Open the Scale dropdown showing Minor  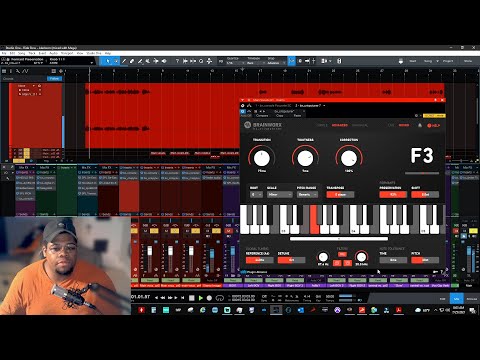pyautogui.click(x=279, y=194)
